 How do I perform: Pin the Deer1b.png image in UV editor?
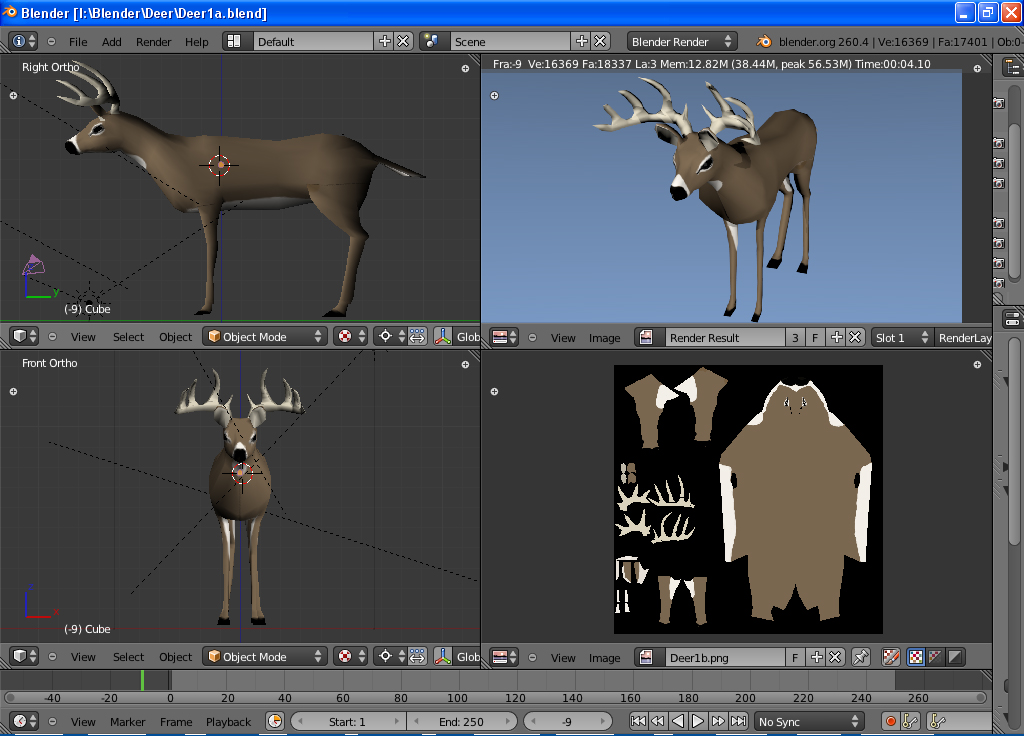[861, 657]
